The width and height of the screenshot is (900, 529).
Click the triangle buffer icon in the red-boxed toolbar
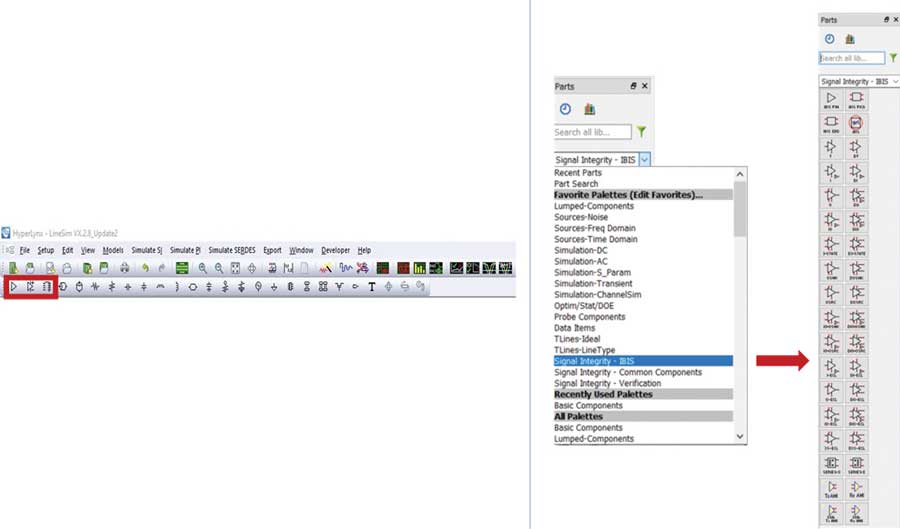pyautogui.click(x=14, y=287)
